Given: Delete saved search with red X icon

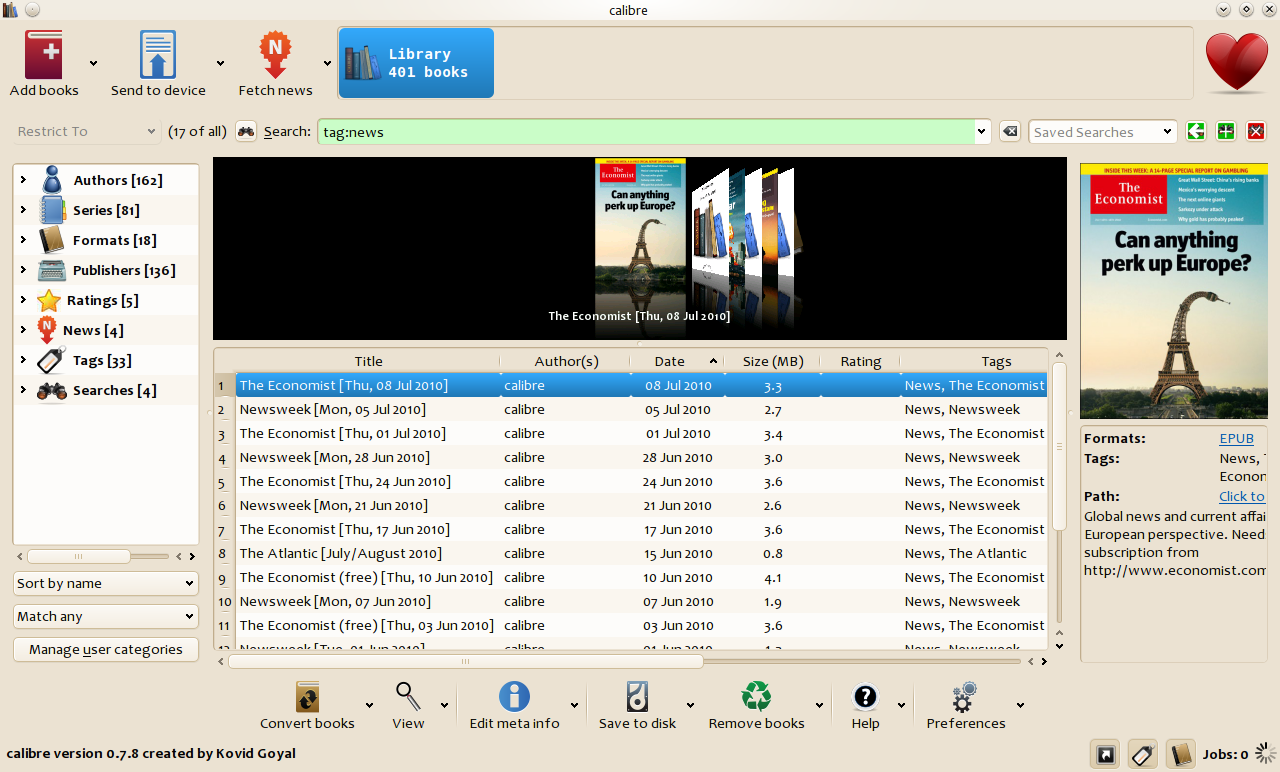Looking at the screenshot, I should click(x=1257, y=132).
